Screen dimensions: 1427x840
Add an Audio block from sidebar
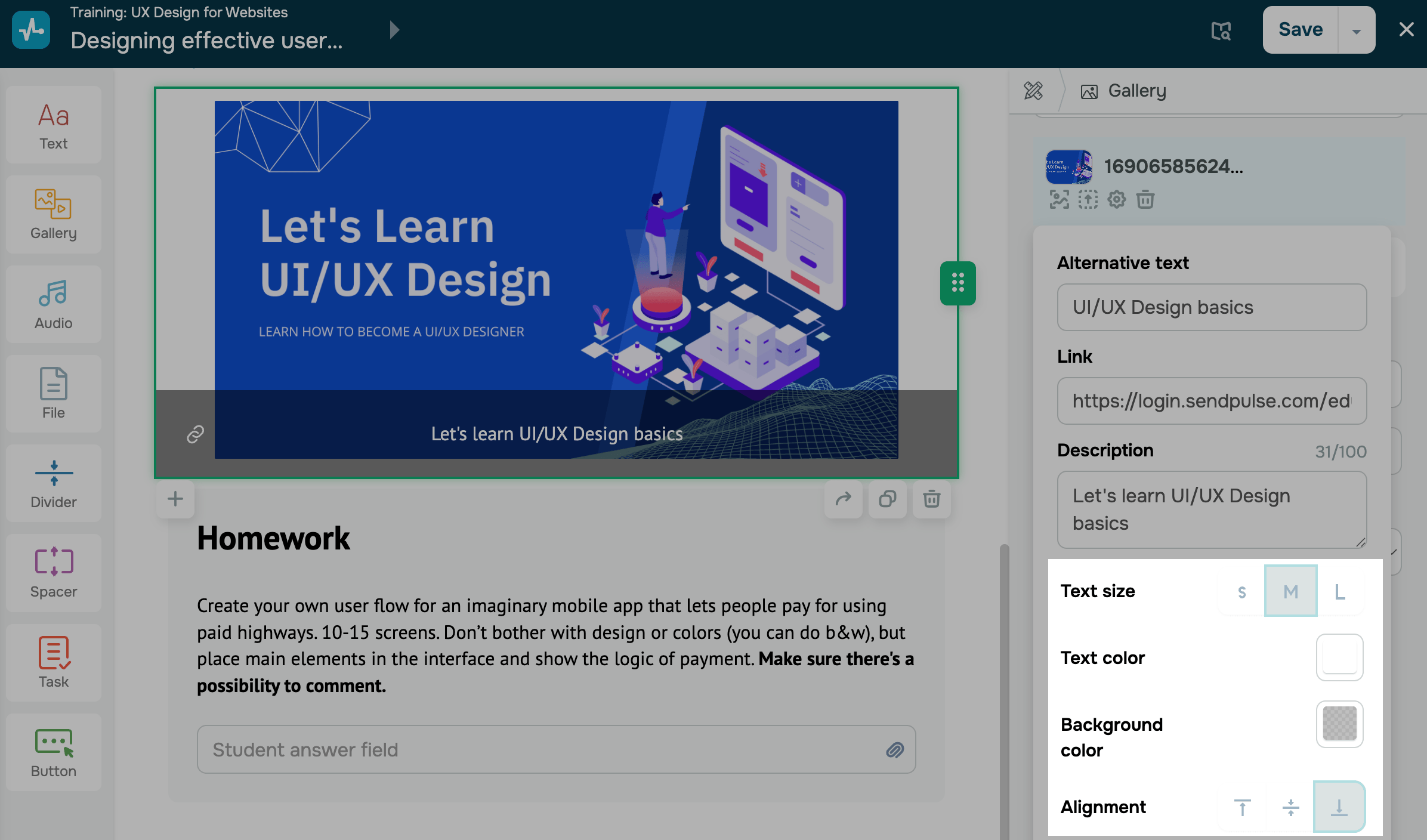coord(54,304)
